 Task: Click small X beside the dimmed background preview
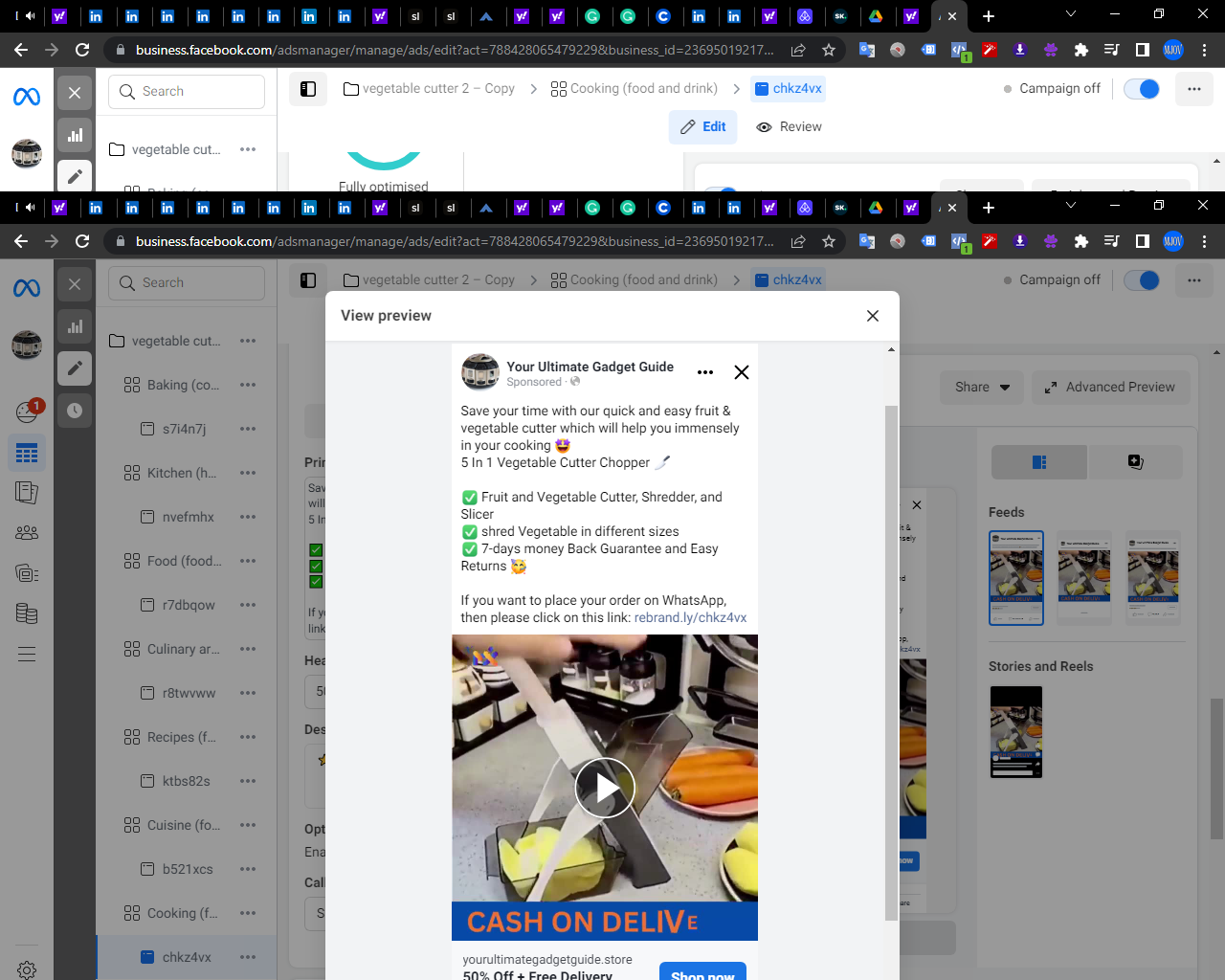point(917,504)
